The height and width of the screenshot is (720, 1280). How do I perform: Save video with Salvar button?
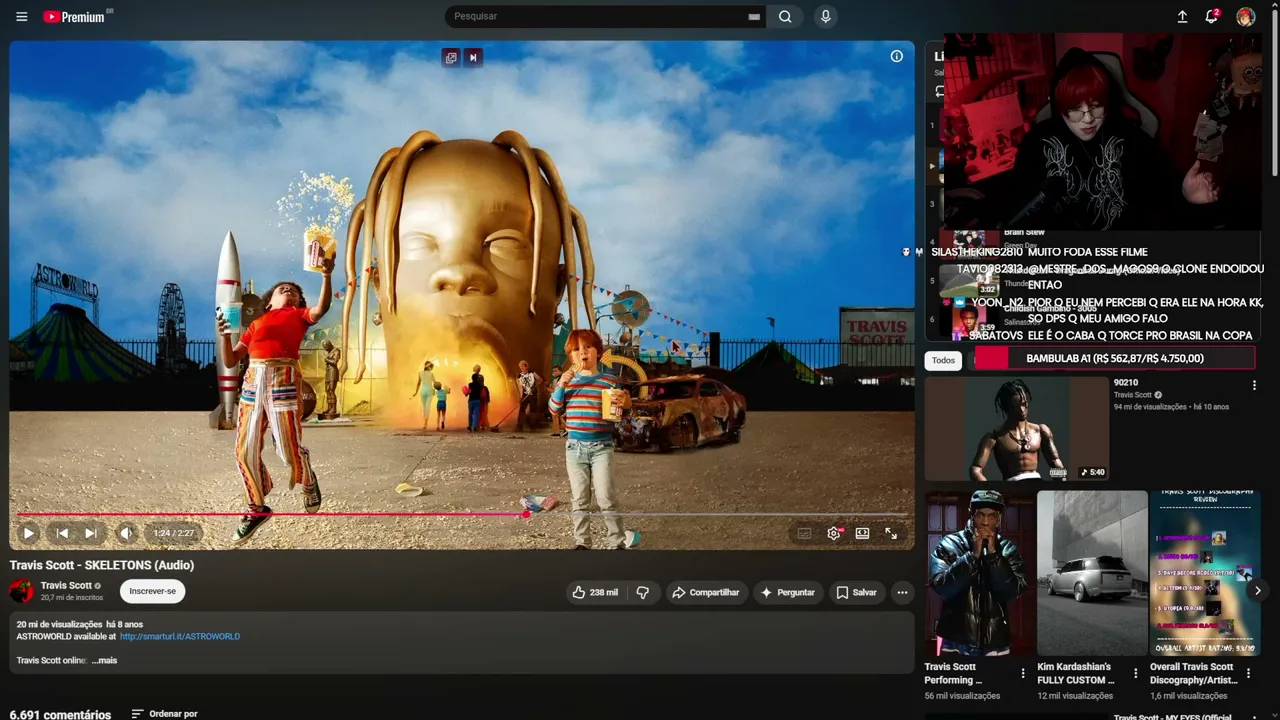click(856, 592)
